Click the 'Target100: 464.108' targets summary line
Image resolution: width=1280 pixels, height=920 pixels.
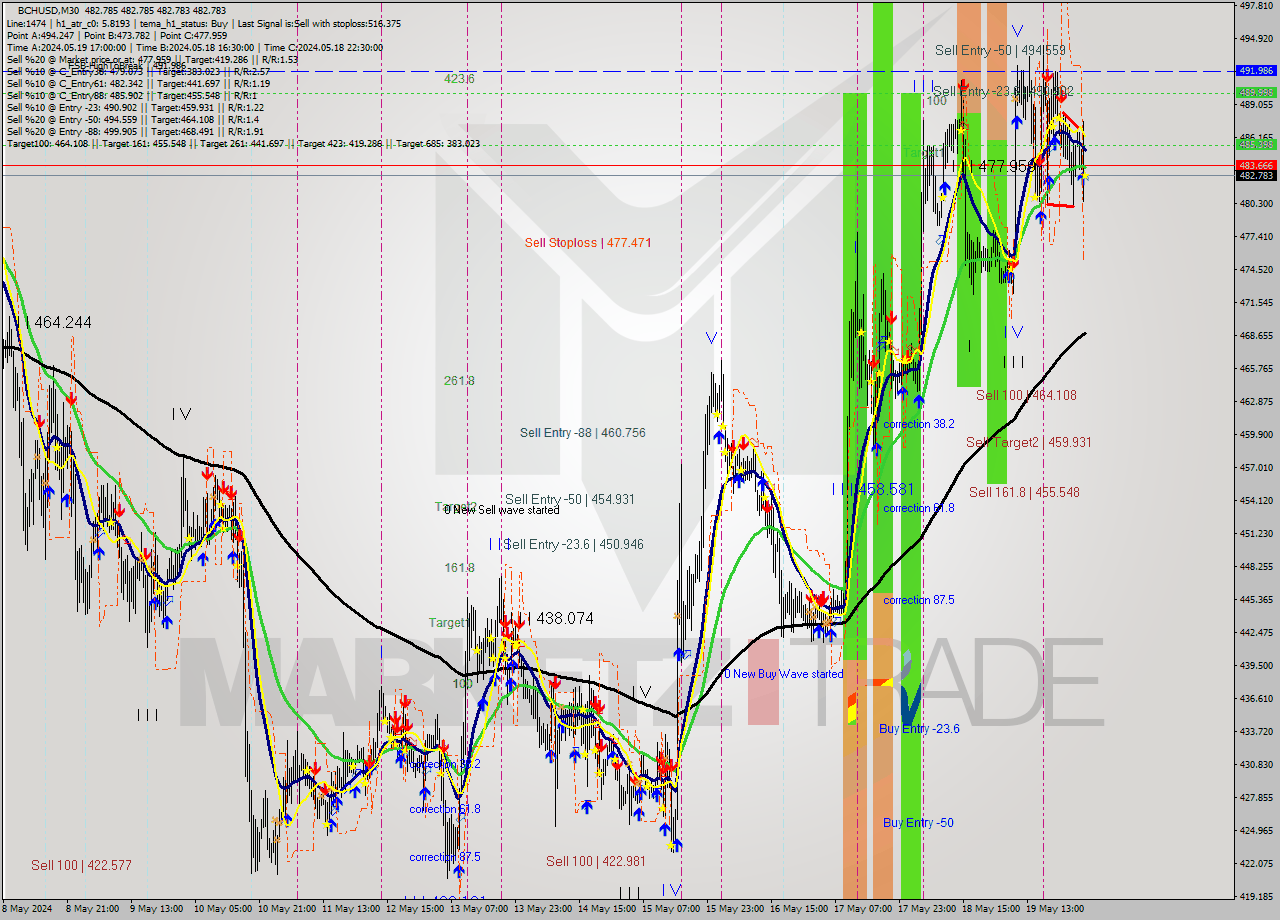pos(243,144)
